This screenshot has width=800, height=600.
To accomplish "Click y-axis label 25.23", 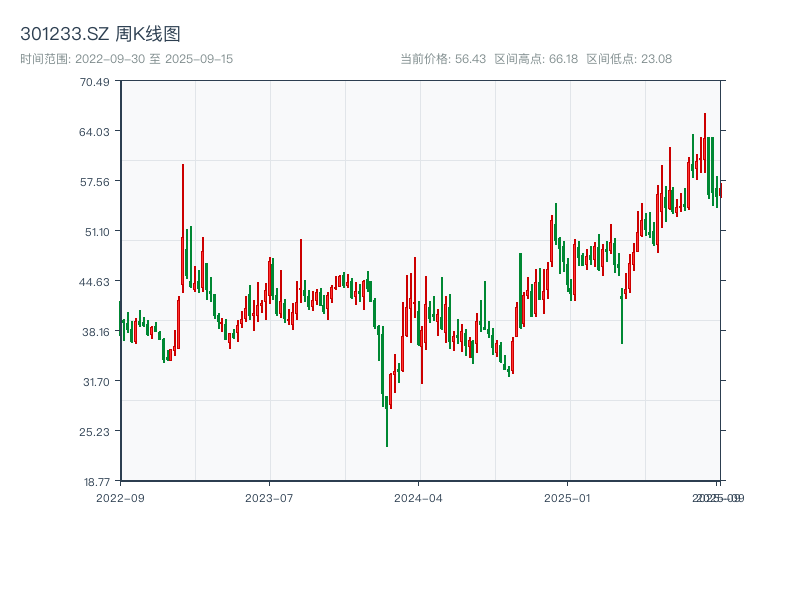I will pos(94,432).
